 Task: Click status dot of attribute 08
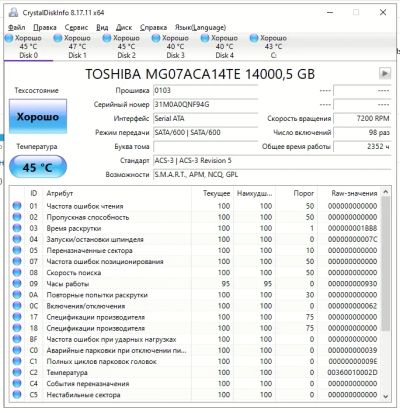(17, 273)
